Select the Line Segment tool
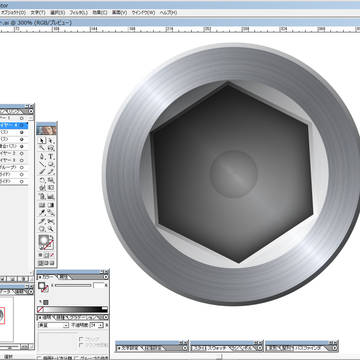360x360 pixels. (x=42, y=164)
